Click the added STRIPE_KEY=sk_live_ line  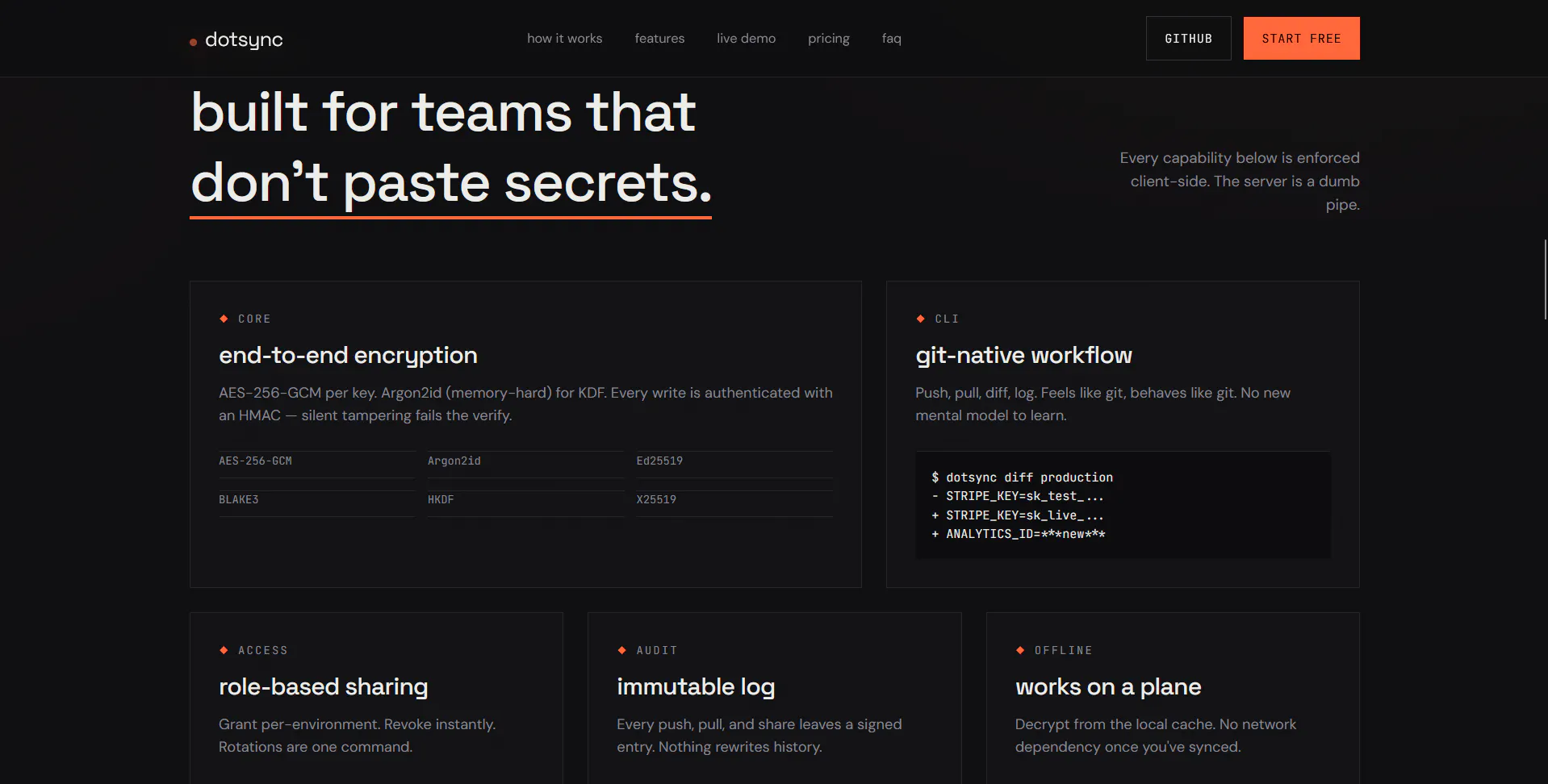point(1018,515)
